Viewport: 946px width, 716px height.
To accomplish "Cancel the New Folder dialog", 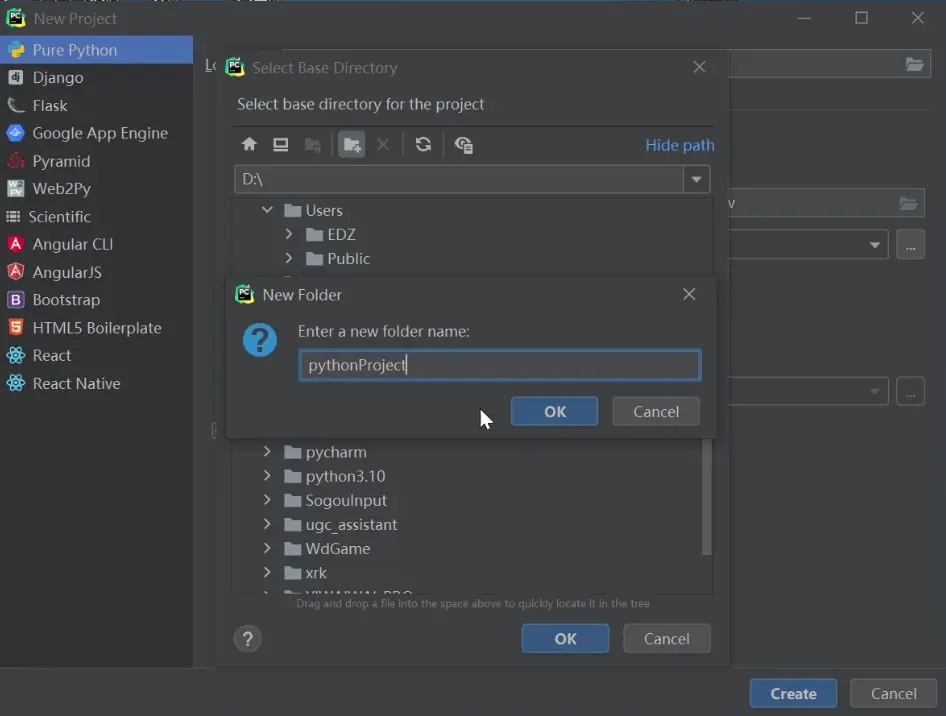I will (656, 411).
